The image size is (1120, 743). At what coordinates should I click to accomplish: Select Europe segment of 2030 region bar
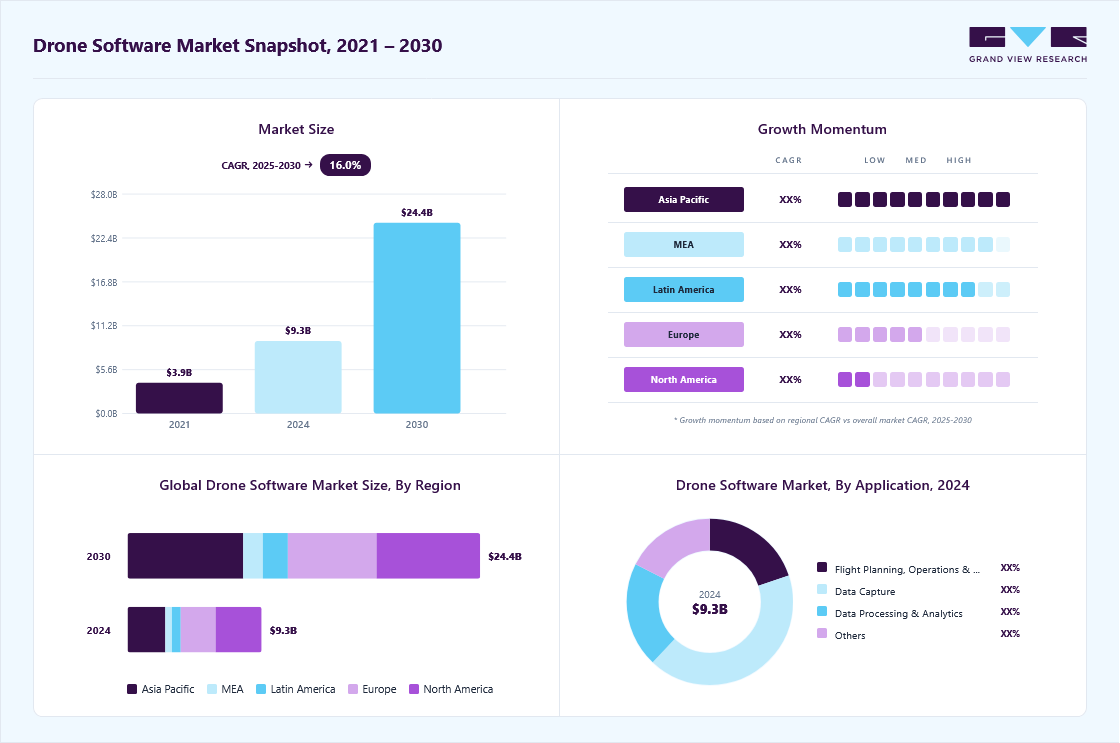332,556
